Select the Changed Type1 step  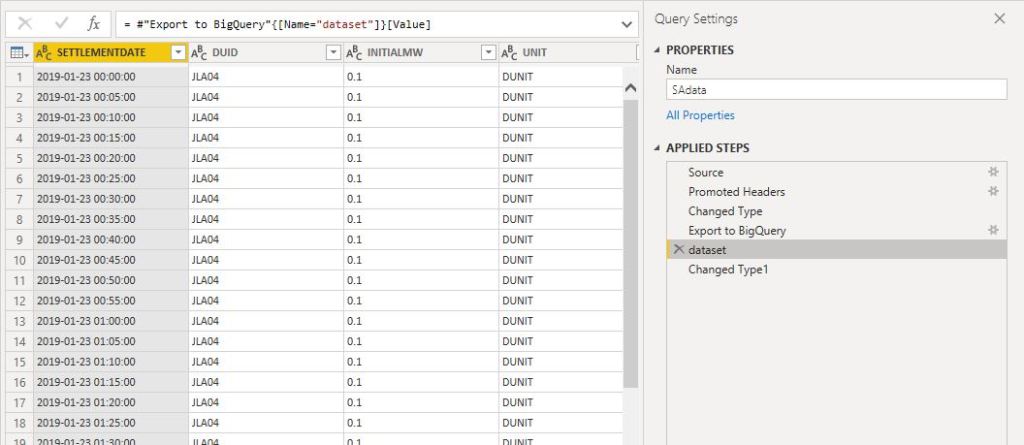click(x=728, y=269)
